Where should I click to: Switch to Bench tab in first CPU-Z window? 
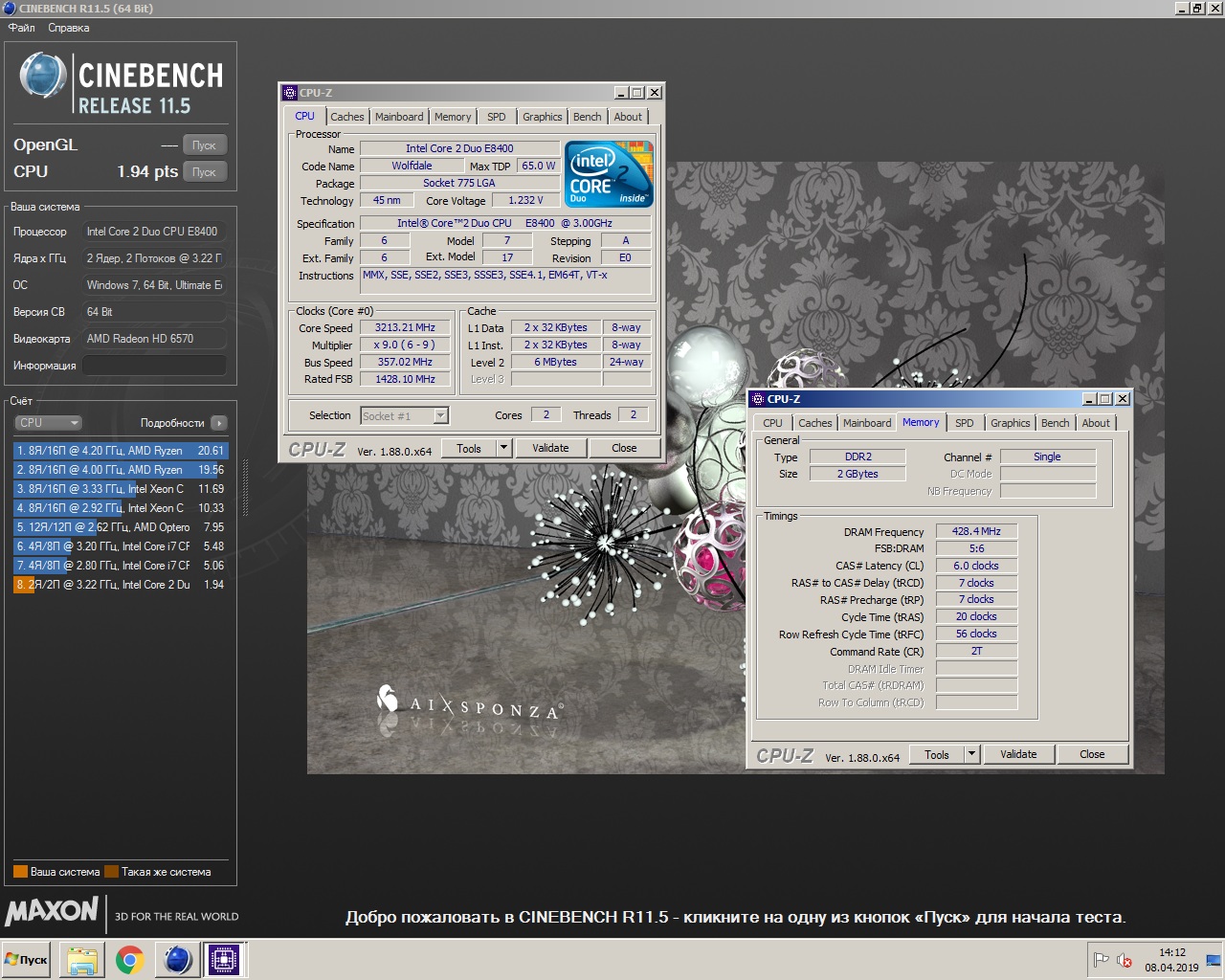pyautogui.click(x=588, y=117)
